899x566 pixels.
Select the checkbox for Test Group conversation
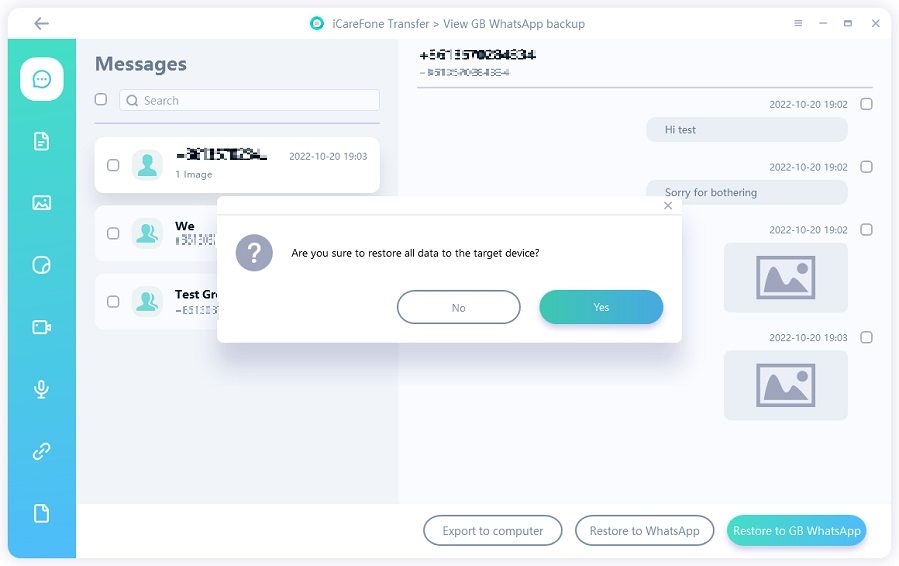113,301
